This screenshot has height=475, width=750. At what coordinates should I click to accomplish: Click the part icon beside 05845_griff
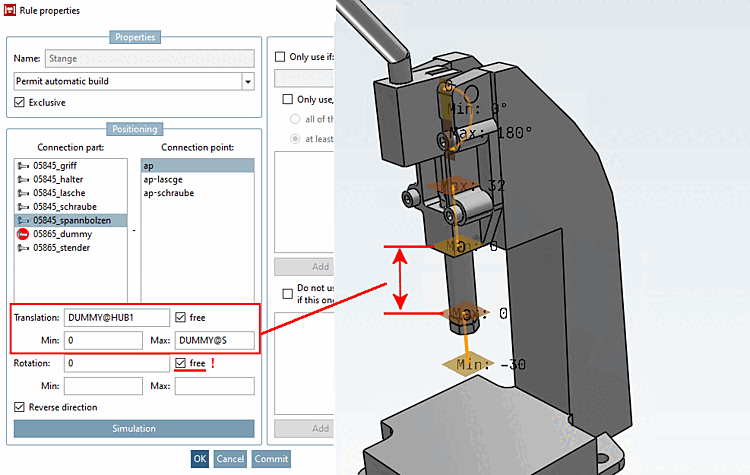tap(23, 166)
